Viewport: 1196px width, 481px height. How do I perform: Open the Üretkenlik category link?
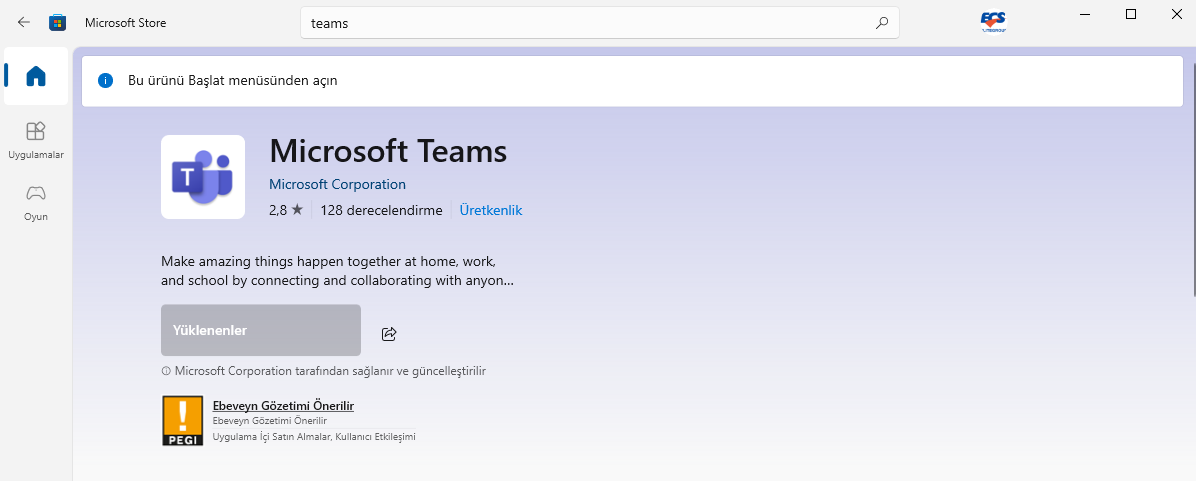[x=491, y=210]
